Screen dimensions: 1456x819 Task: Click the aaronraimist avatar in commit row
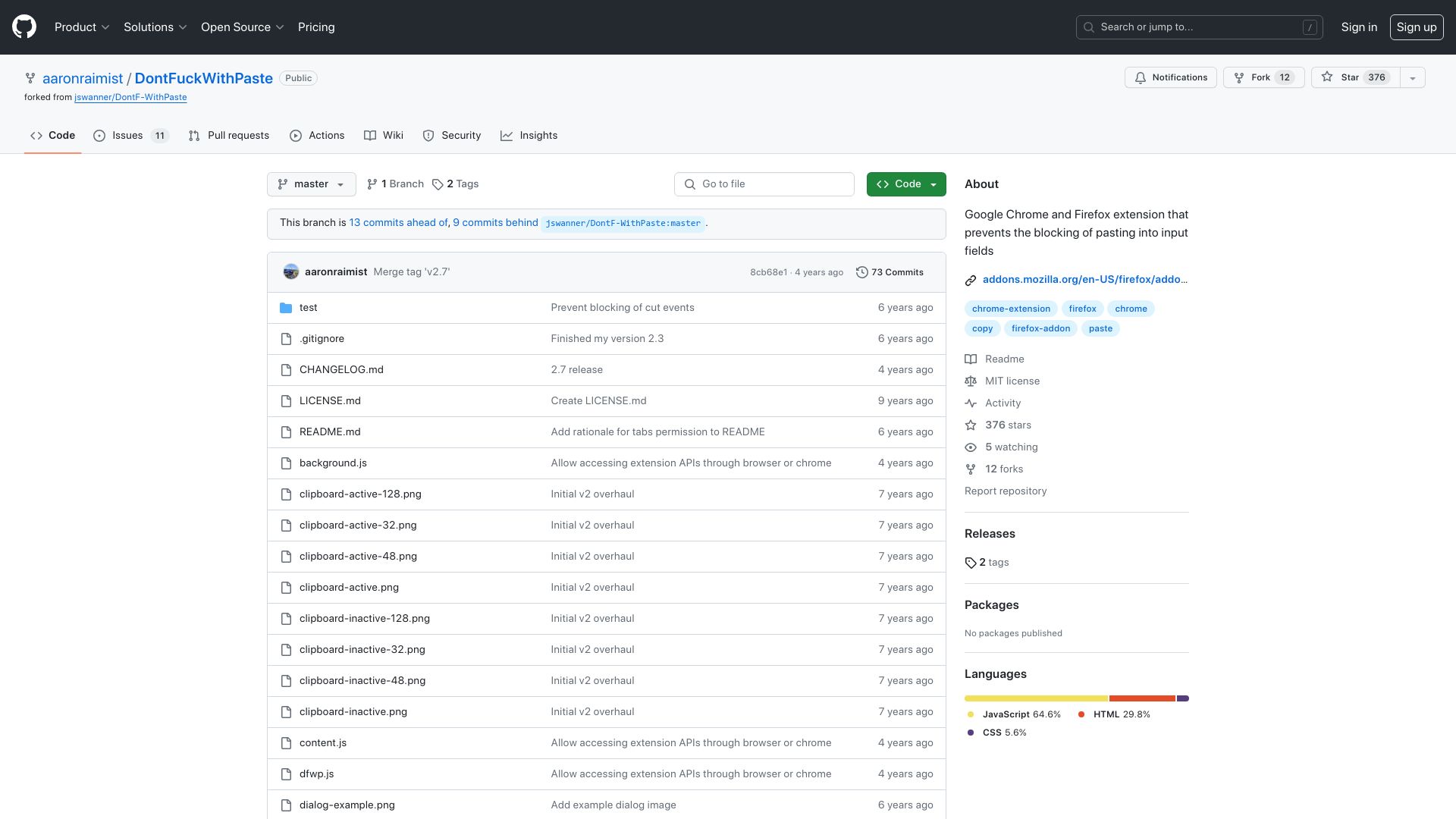point(291,272)
